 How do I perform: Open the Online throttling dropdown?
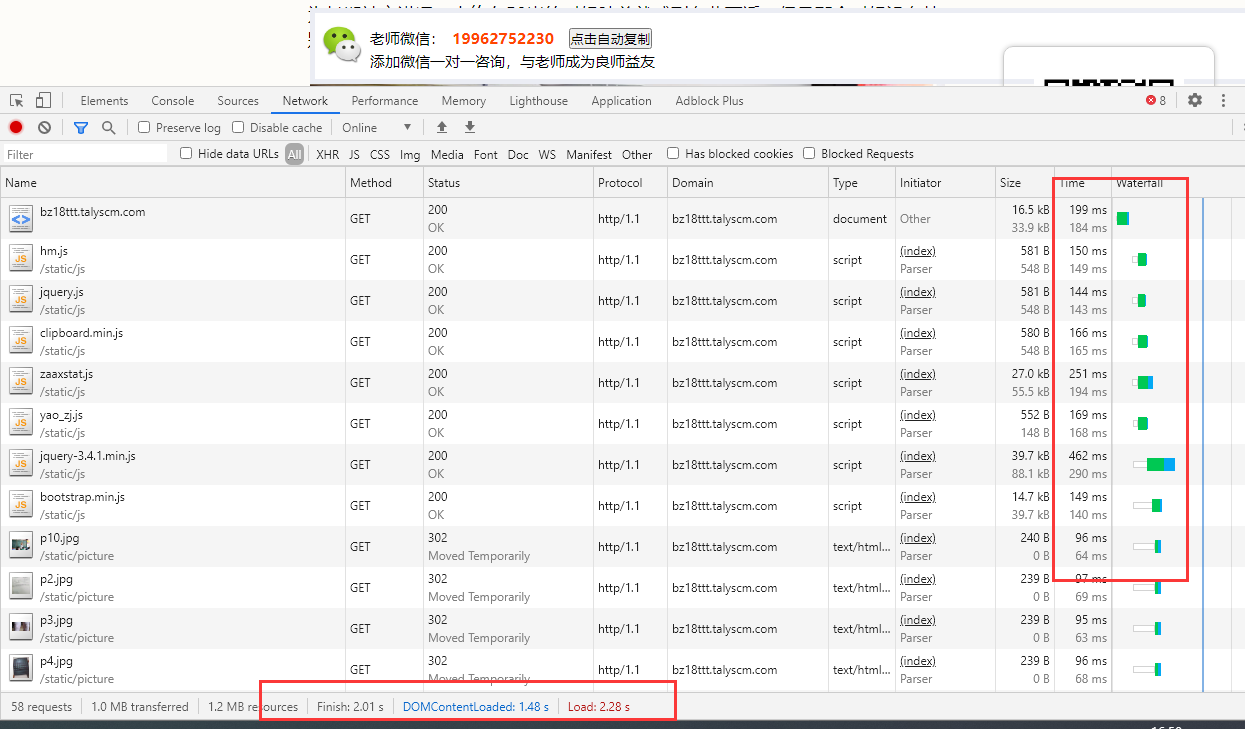[376, 128]
